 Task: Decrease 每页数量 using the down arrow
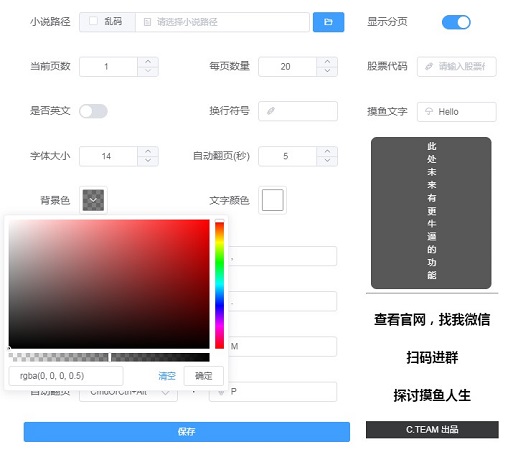coord(327,71)
